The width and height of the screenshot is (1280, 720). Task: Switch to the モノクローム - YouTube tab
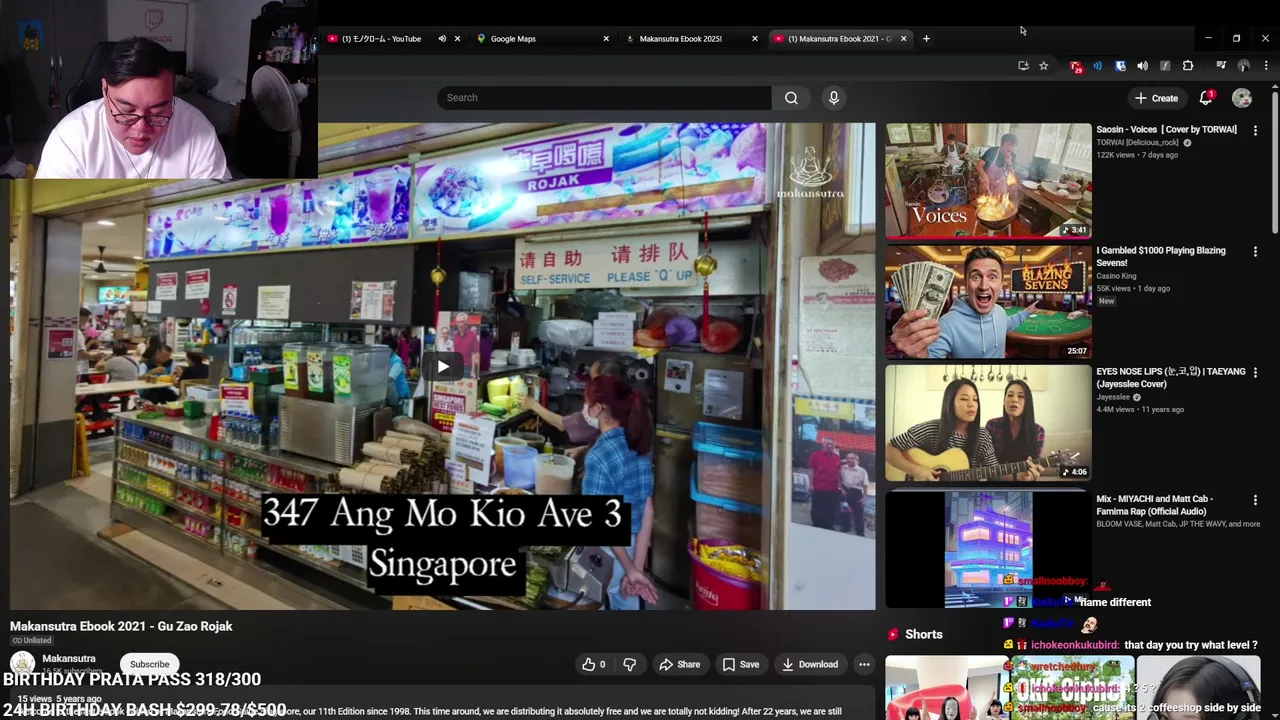tap(381, 39)
